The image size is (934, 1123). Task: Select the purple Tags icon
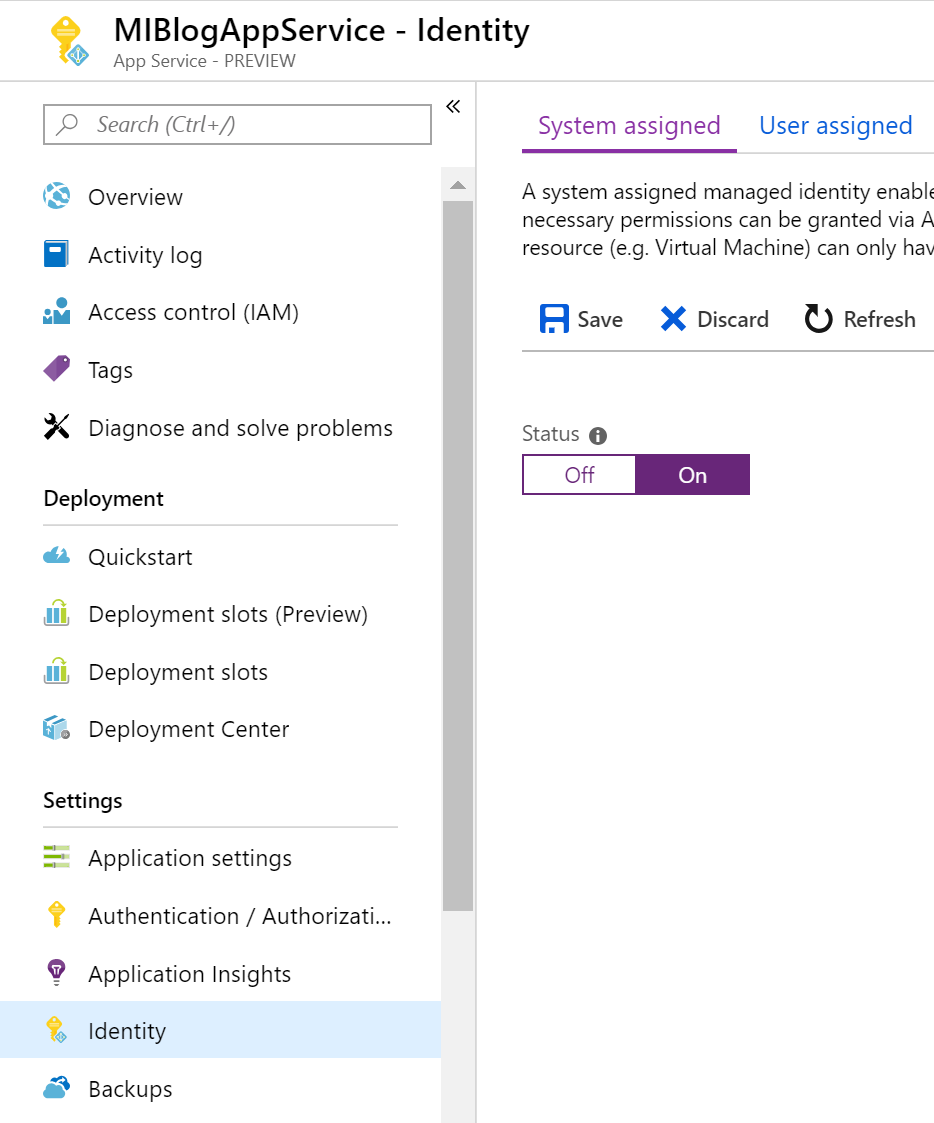click(57, 369)
